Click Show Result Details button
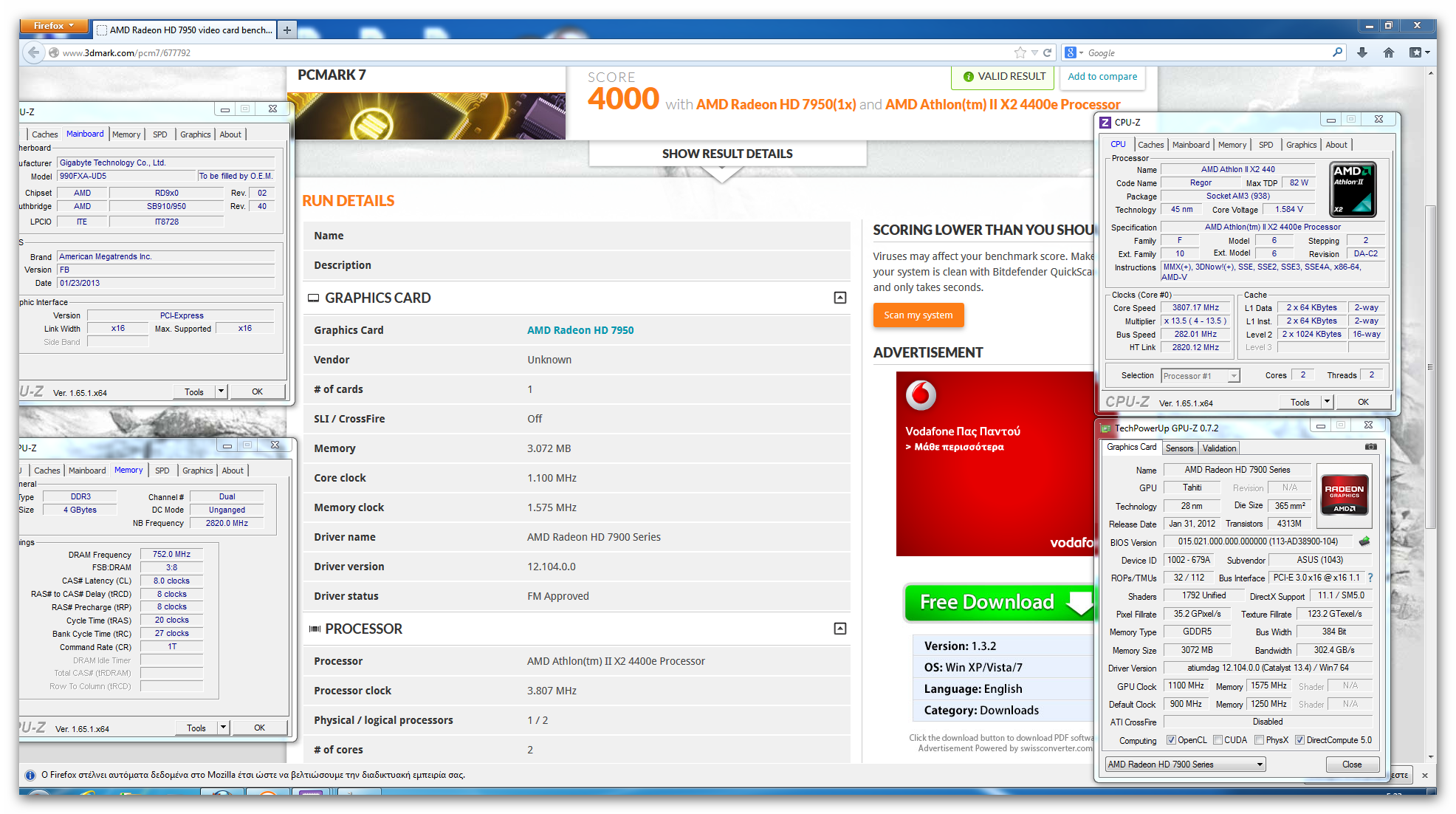Screen dimensions: 1456x814 [727, 154]
